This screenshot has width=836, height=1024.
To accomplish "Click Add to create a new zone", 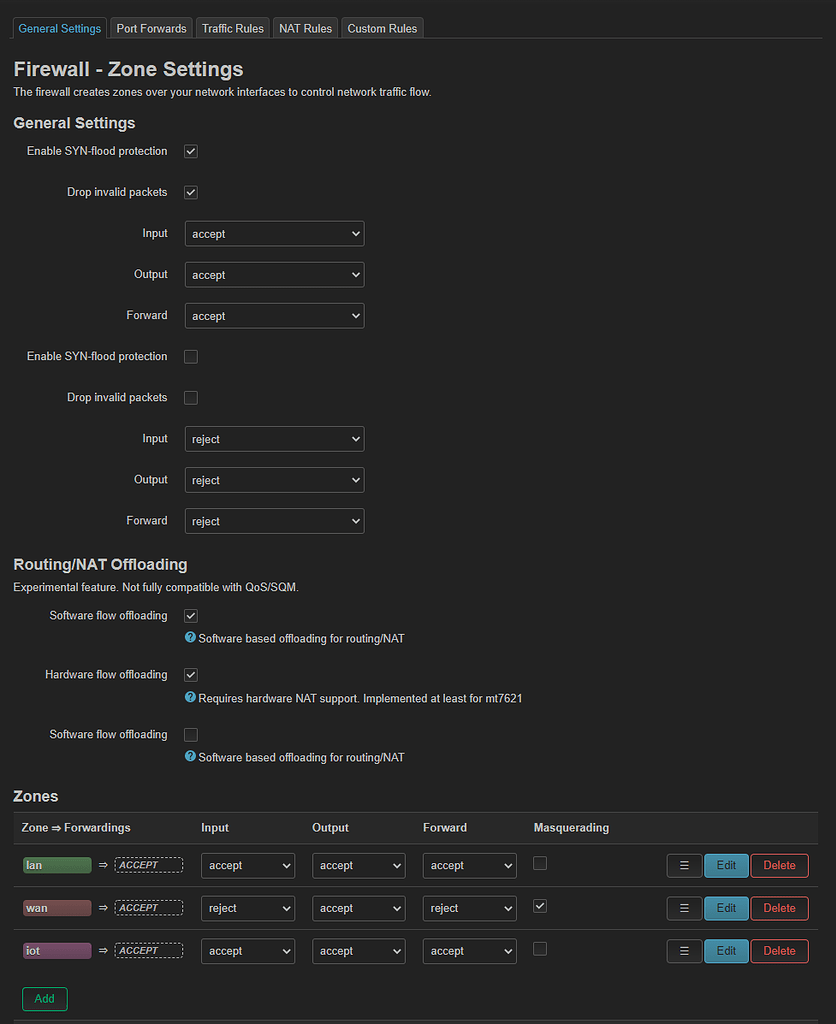I will 44,998.
